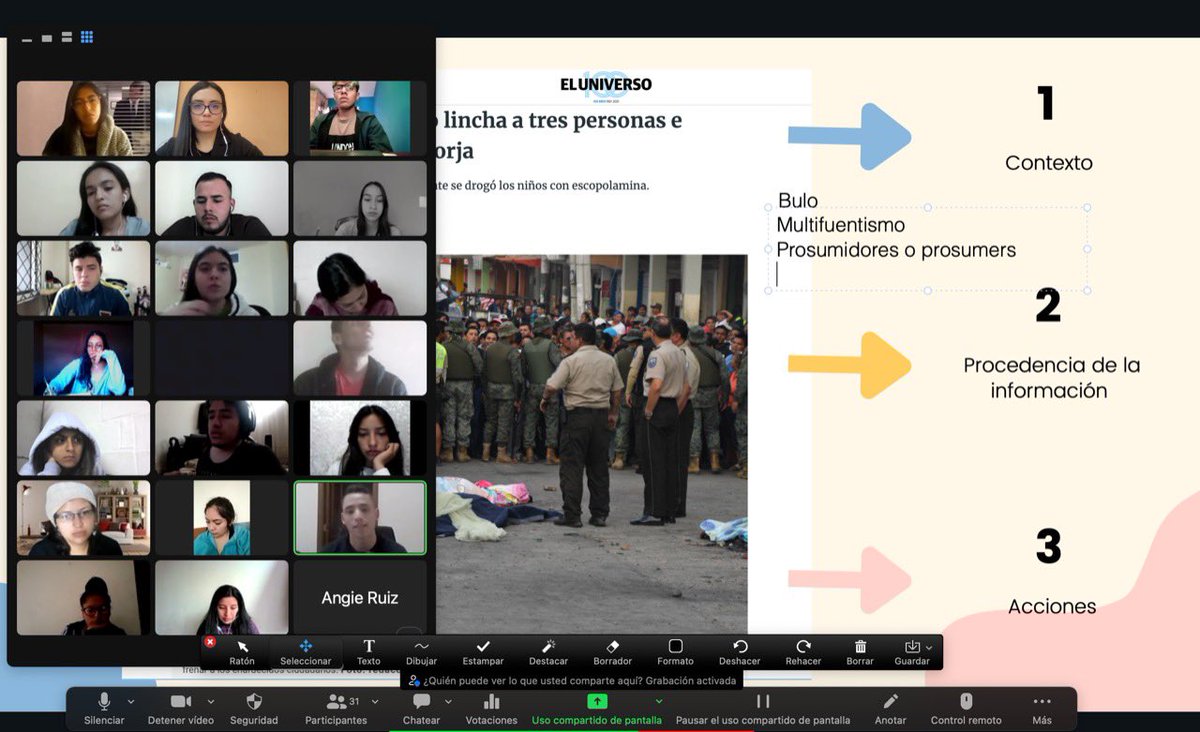This screenshot has width=1200, height=732.
Task: Open Control remoto options
Action: coord(966,708)
